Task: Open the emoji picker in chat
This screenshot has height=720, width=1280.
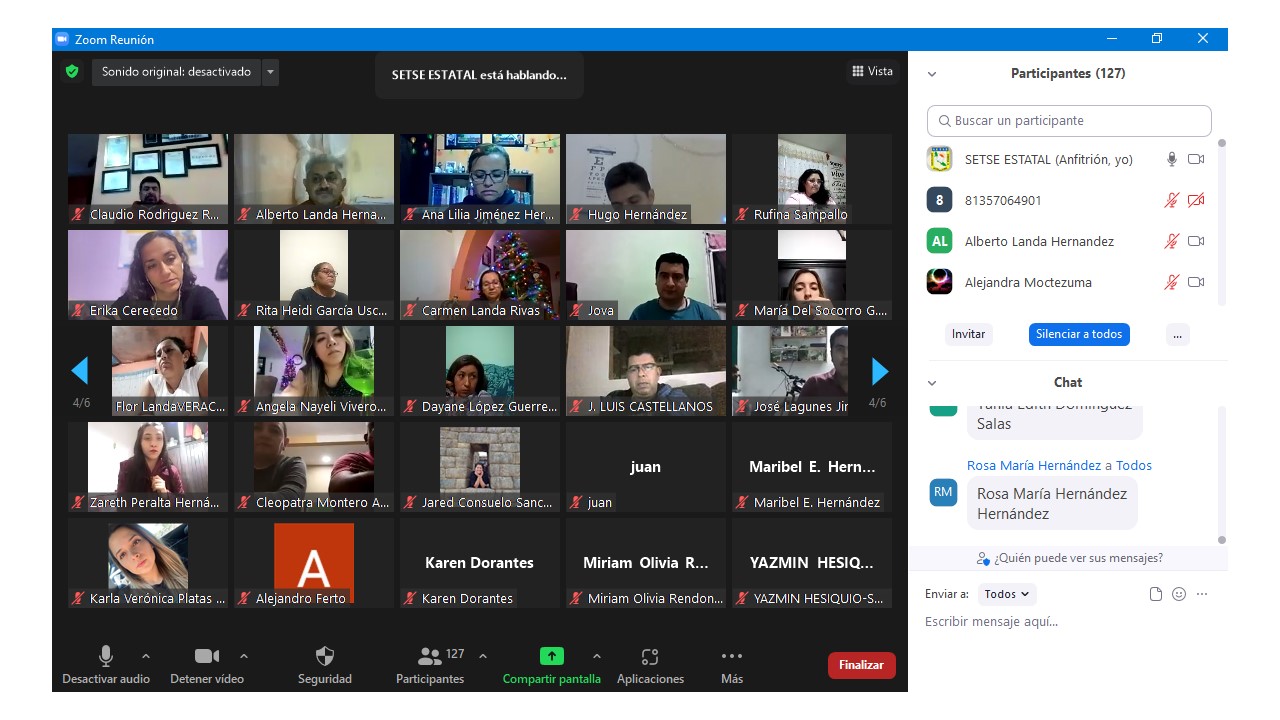Action: [1179, 594]
